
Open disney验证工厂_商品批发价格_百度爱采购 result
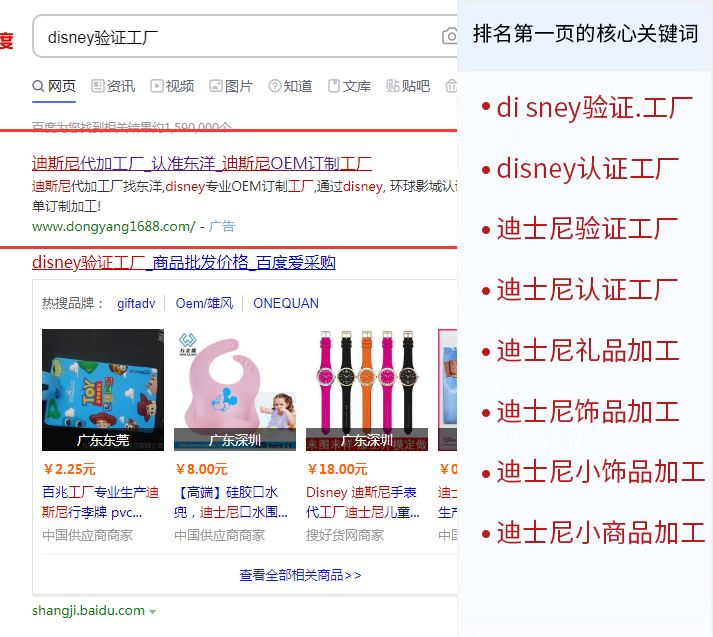coord(184,262)
